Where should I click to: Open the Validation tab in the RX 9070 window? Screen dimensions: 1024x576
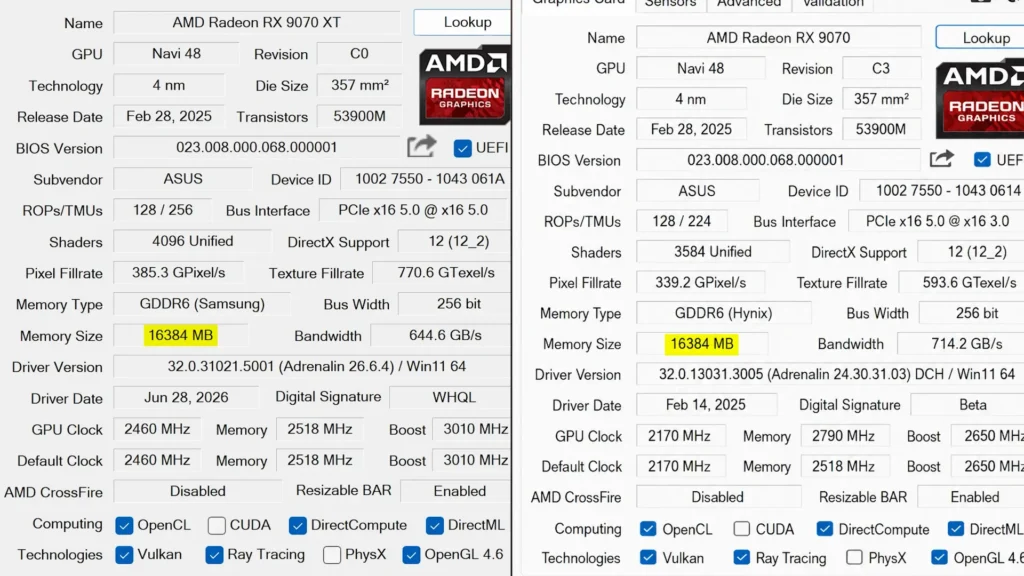[x=833, y=4]
